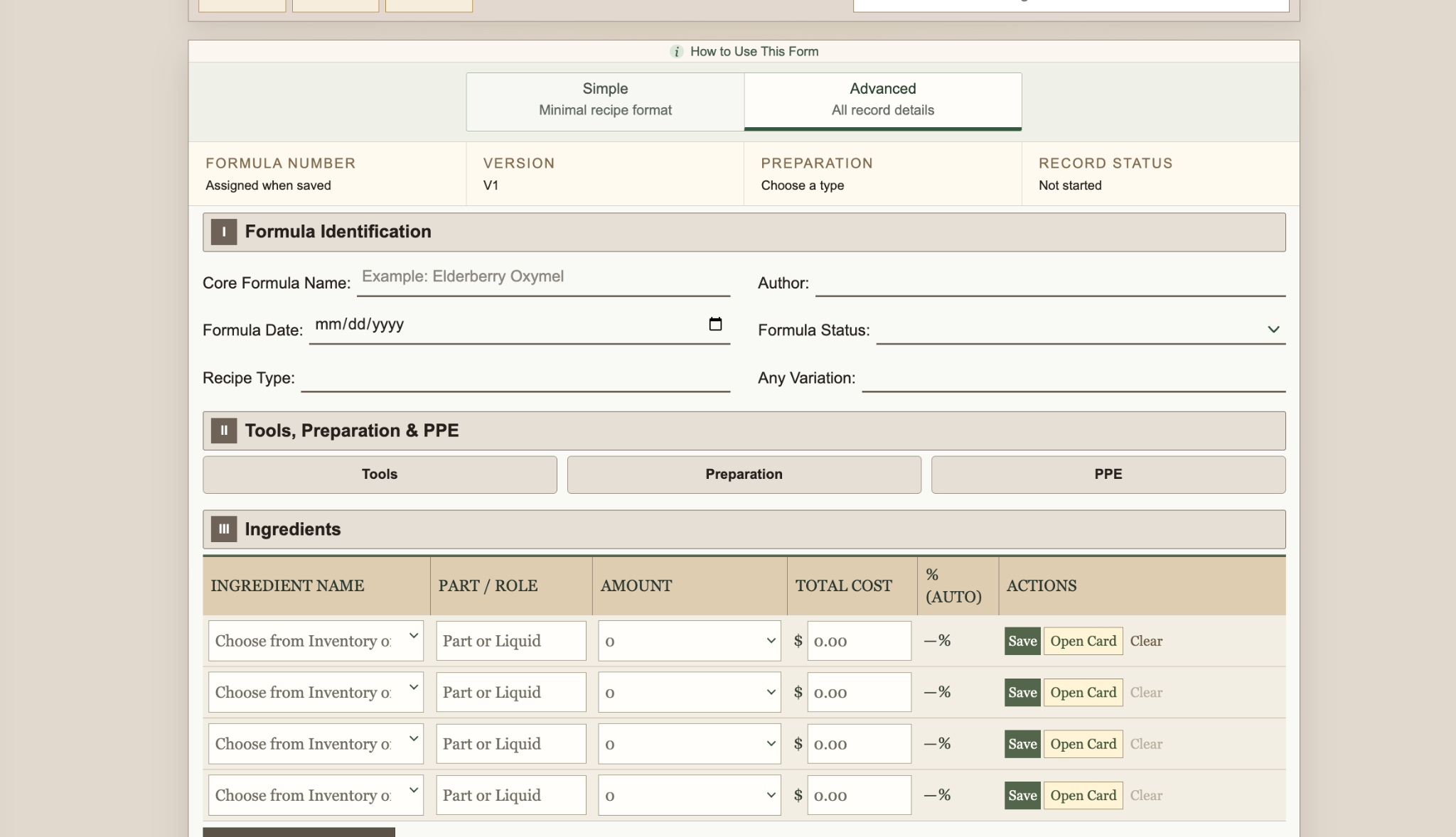Viewport: 1456px width, 837px height.
Task: Open the calendar picker in Formula Date
Action: pyautogui.click(x=715, y=324)
